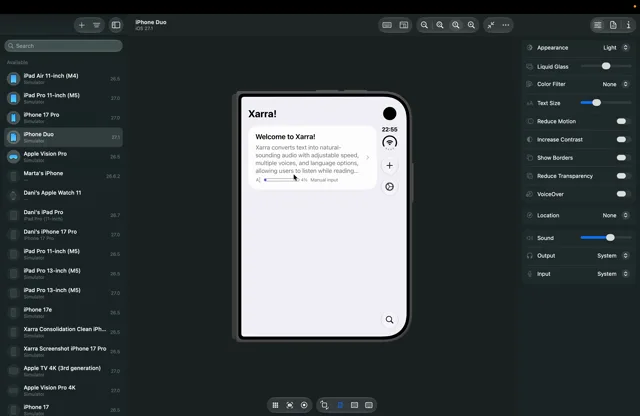Tap the circular wifi status icon in the app

[389, 142]
